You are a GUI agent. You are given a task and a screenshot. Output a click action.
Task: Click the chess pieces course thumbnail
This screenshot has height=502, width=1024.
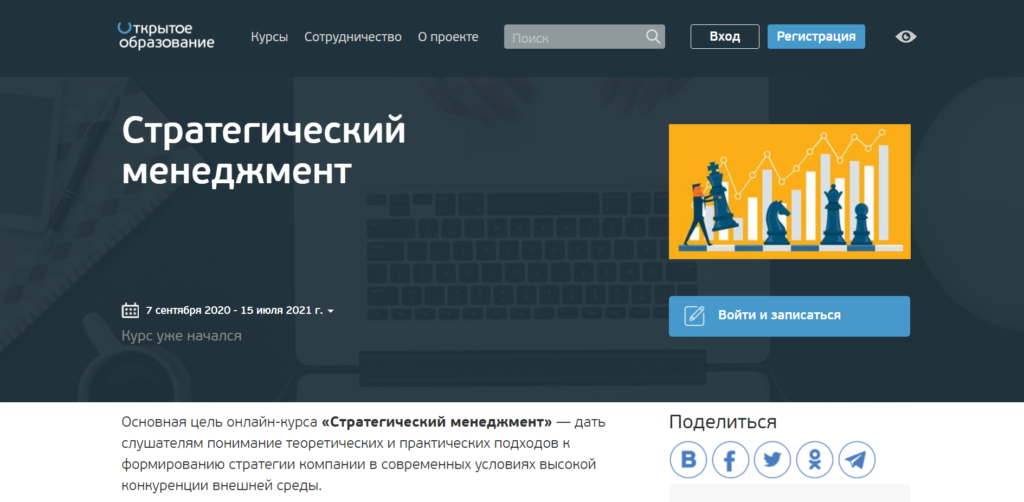coord(789,190)
